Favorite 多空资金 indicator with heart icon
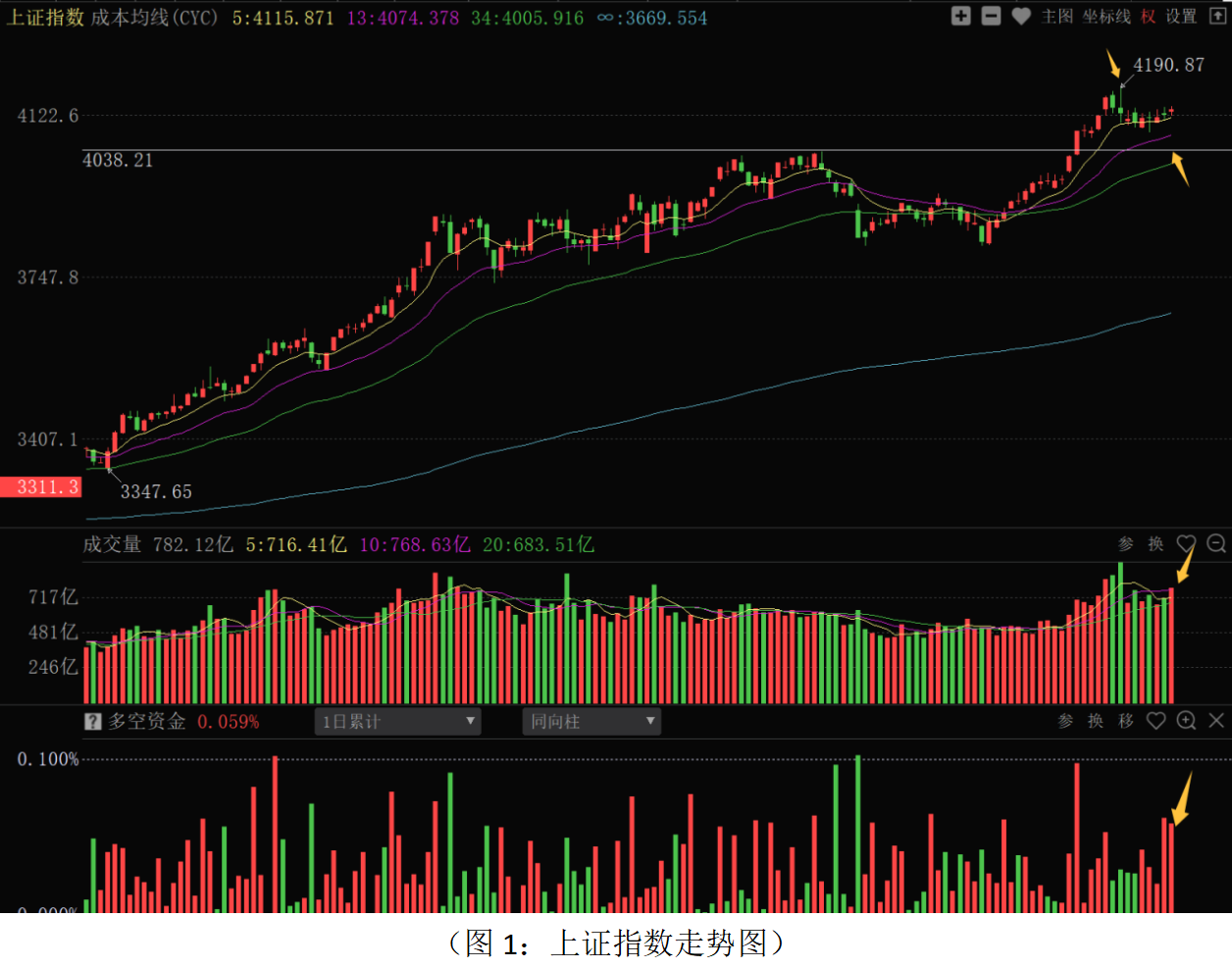Image resolution: width=1232 pixels, height=968 pixels. (1156, 721)
